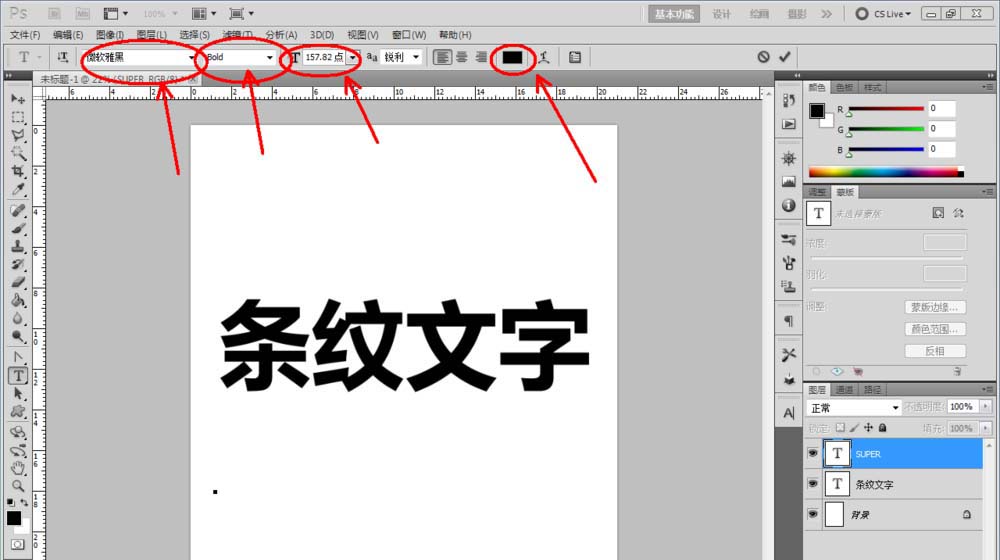Image resolution: width=1000 pixels, height=560 pixels.
Task: Hide the 背景 layer
Action: click(x=812, y=513)
